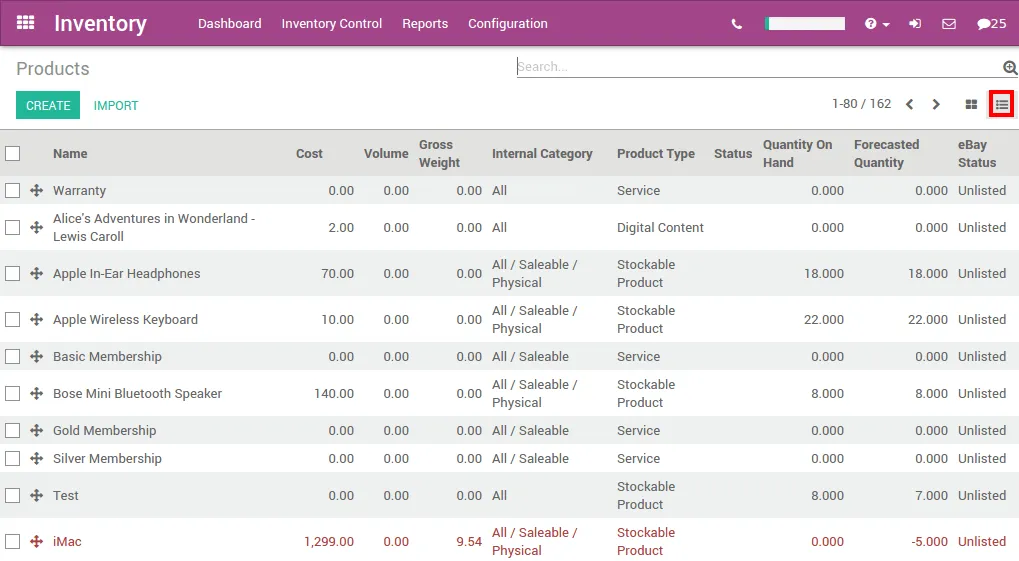This screenshot has height=561, width=1019.
Task: Check the Apple In-Ear Headphones checkbox
Action: click(12, 274)
